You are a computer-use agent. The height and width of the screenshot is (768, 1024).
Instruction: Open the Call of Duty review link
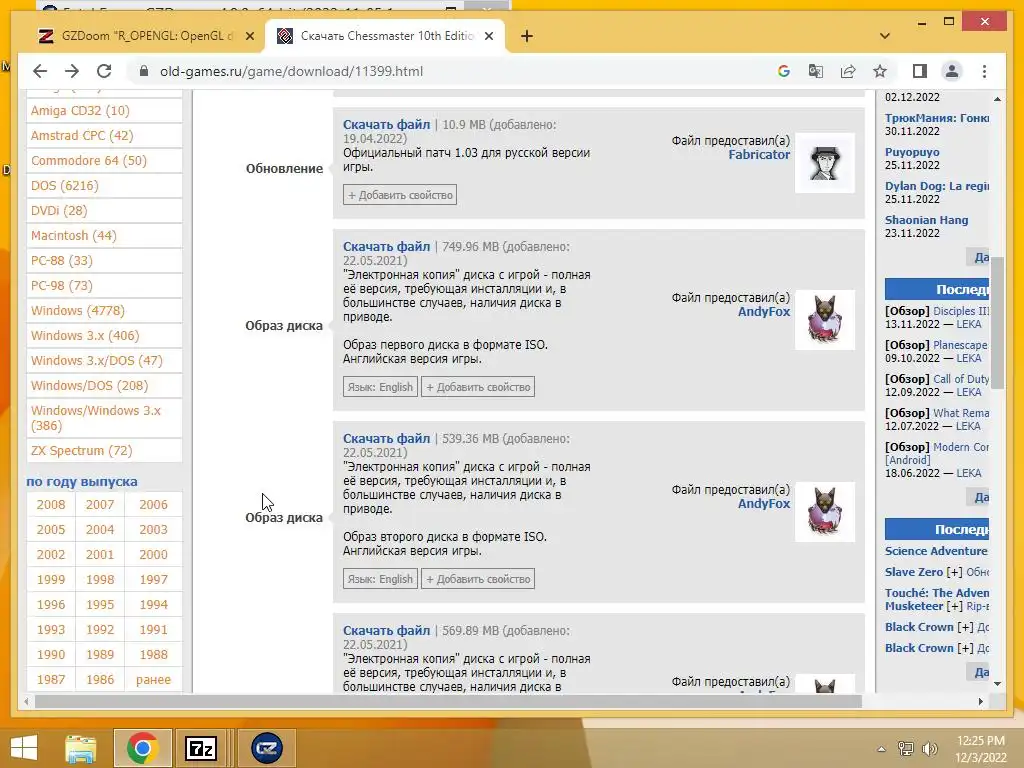[x=961, y=379]
